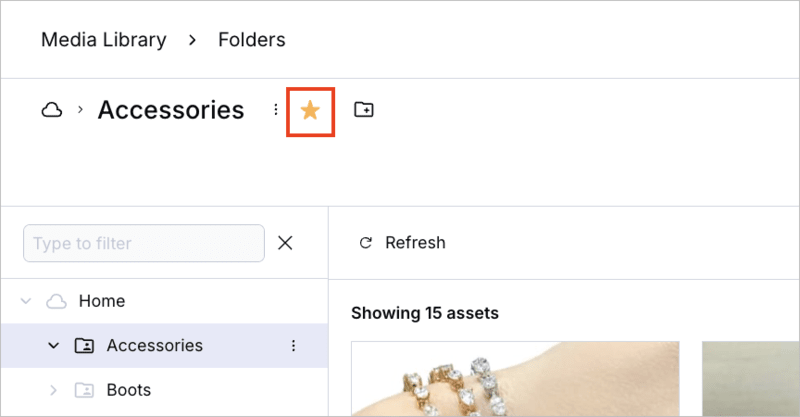800x417 pixels.
Task: Click the create new folder icon
Action: point(364,110)
